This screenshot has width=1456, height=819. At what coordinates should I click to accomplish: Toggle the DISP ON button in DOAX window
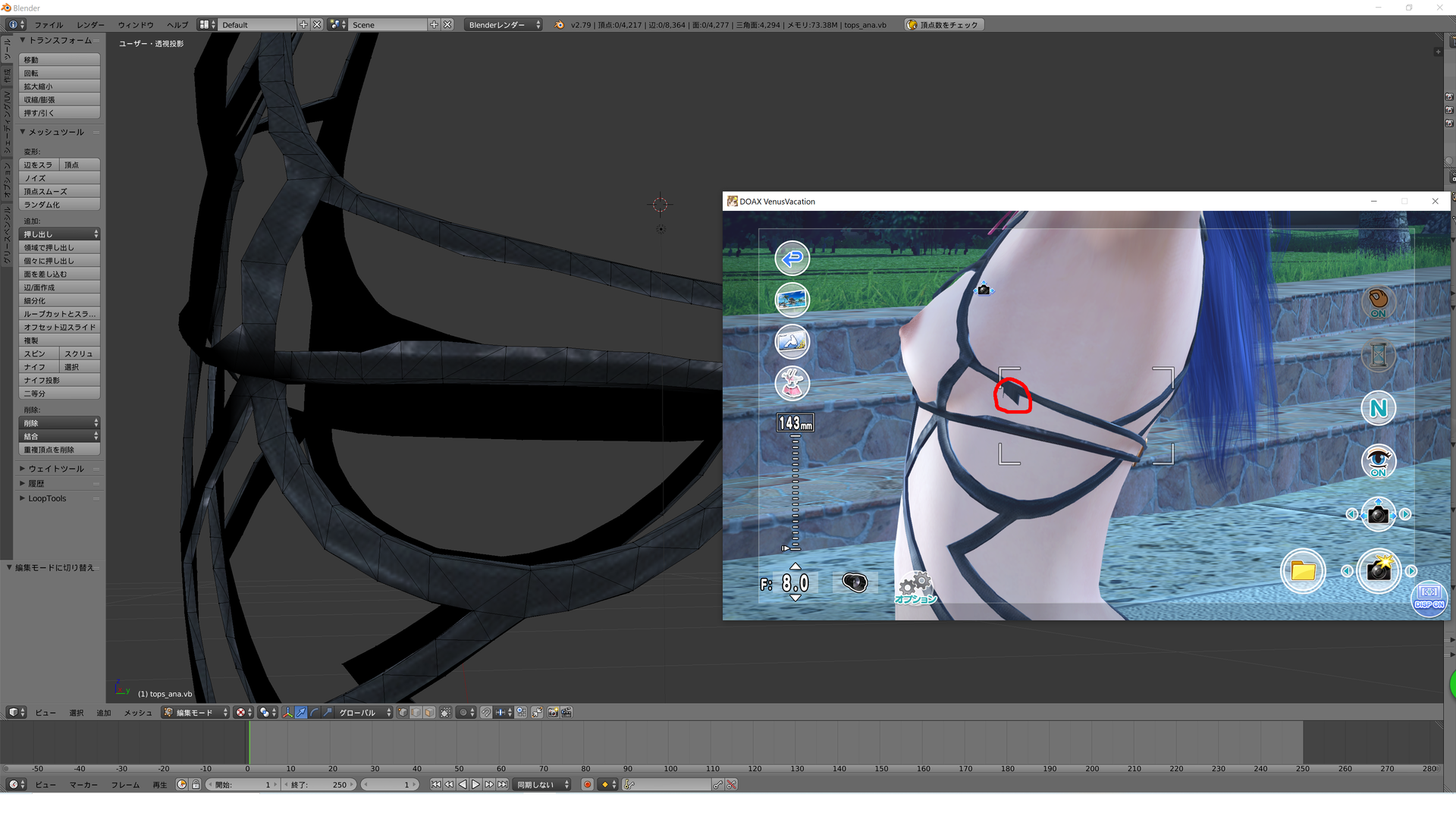[1429, 598]
